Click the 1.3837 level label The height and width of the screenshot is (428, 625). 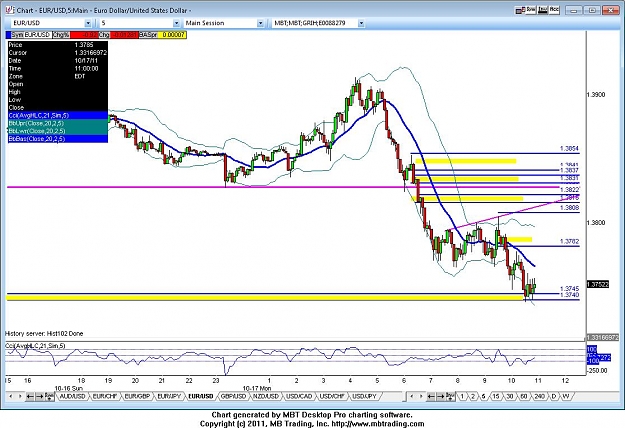pyautogui.click(x=569, y=171)
